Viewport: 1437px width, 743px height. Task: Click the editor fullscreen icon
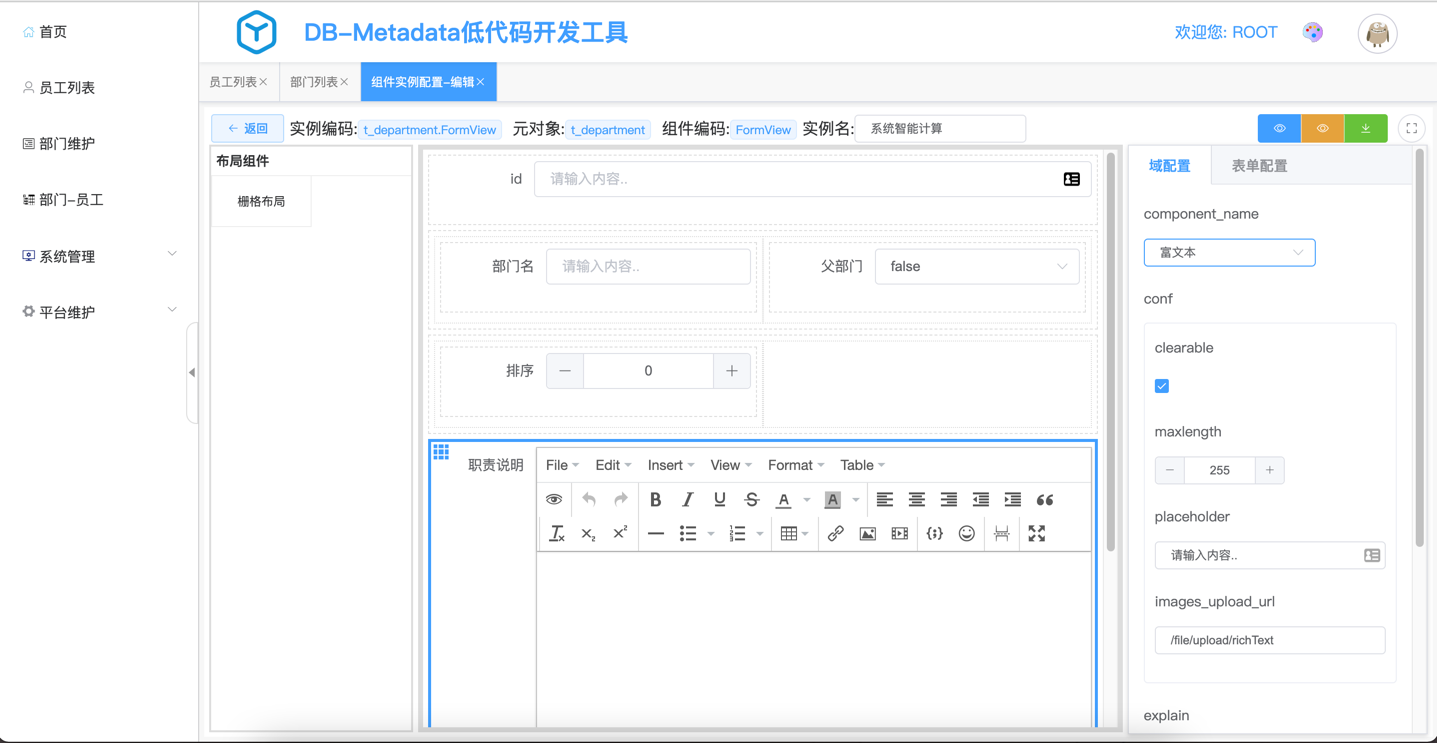click(x=1037, y=534)
